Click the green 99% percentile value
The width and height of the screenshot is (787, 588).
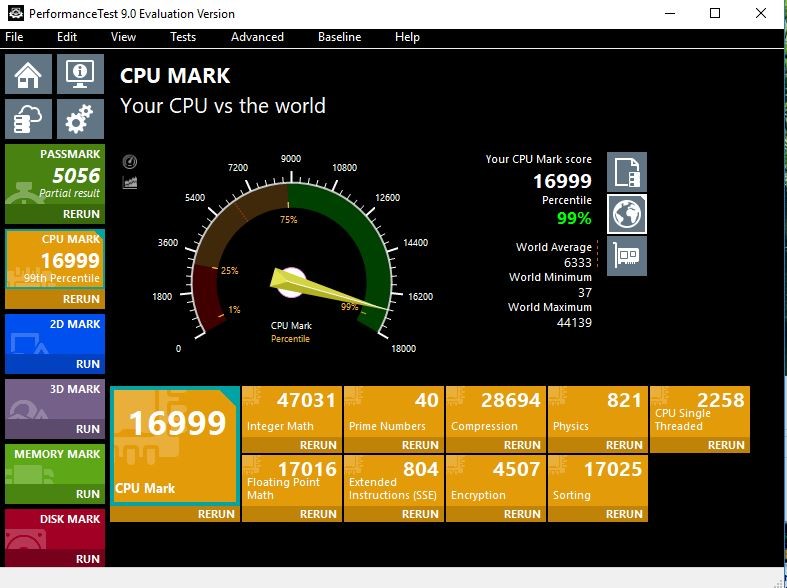point(574,218)
